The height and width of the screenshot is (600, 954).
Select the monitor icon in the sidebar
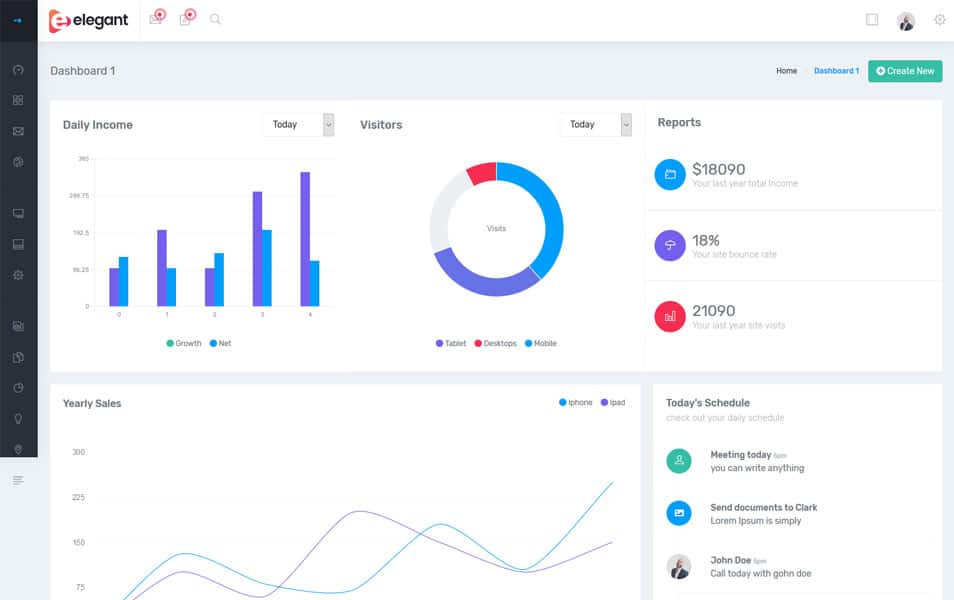pyautogui.click(x=18, y=213)
